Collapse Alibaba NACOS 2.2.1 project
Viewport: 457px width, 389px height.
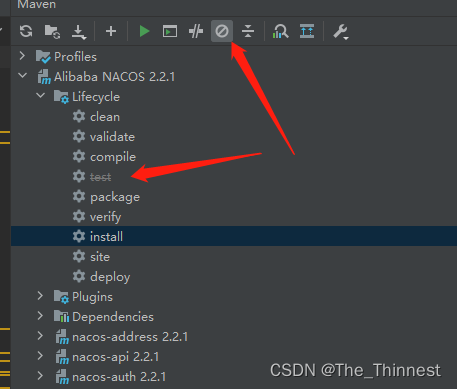(x=22, y=75)
